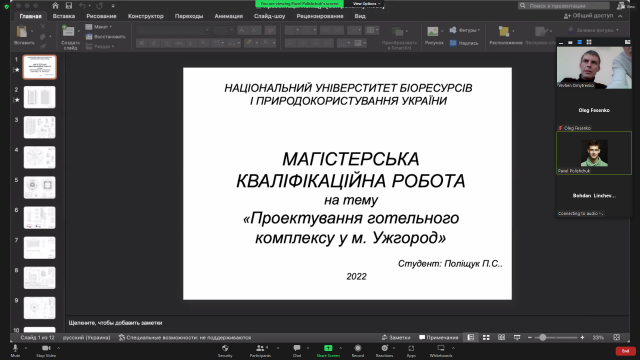Open the Вид ribbon tab

tap(360, 16)
